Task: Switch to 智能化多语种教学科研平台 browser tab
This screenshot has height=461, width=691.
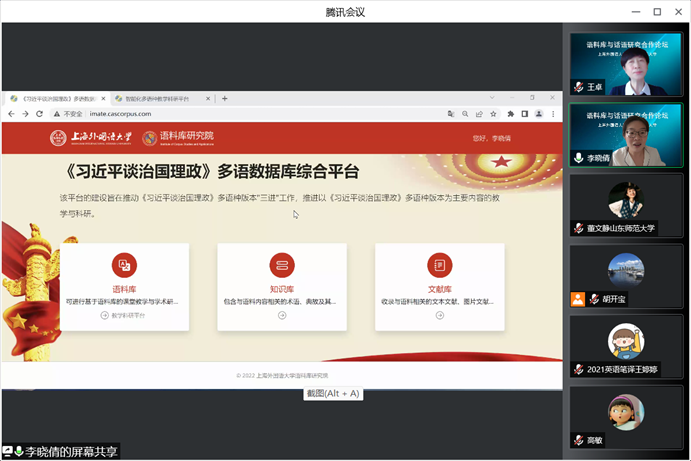Action: point(160,98)
